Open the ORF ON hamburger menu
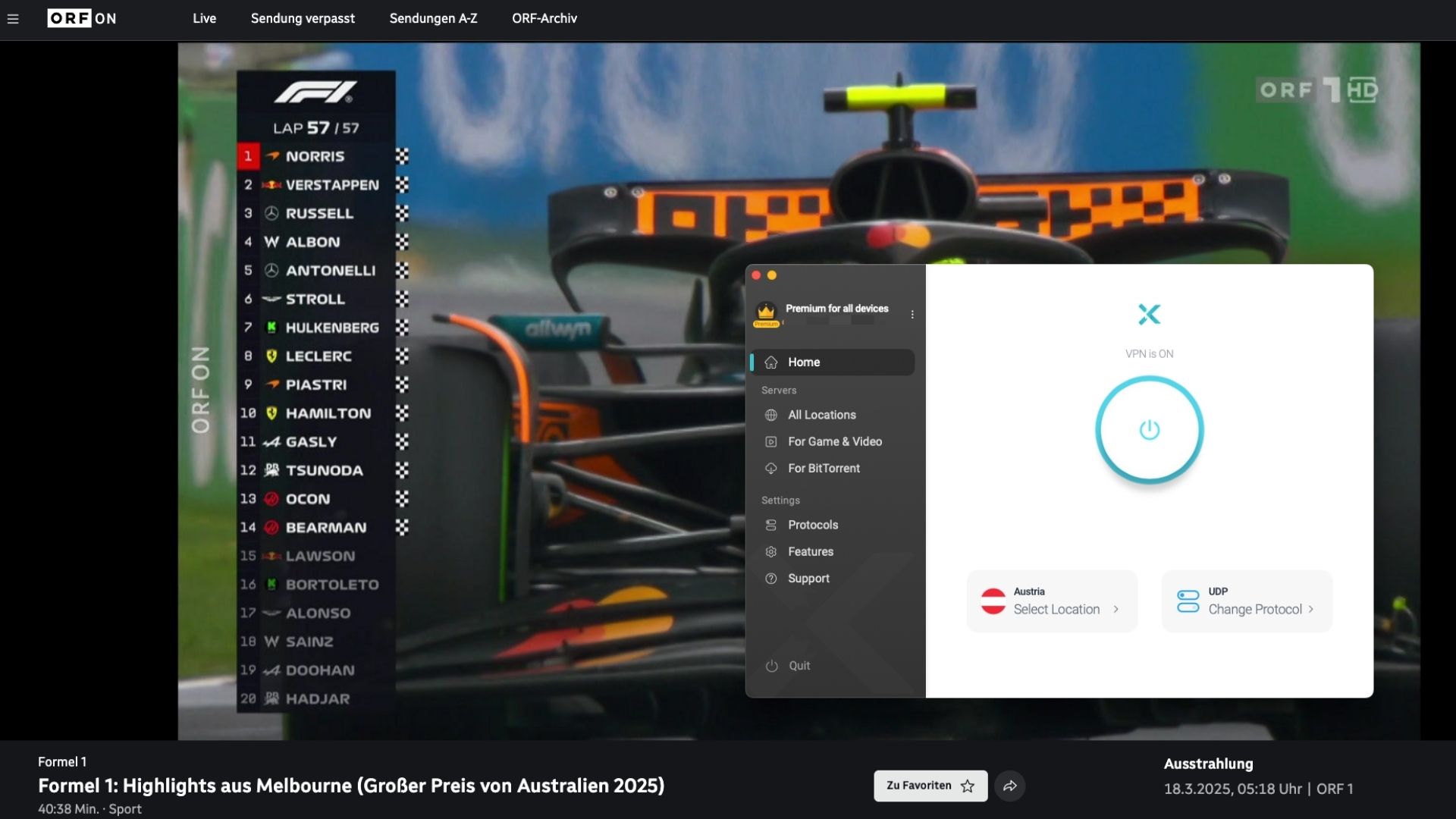The height and width of the screenshot is (819, 1456). [x=13, y=18]
